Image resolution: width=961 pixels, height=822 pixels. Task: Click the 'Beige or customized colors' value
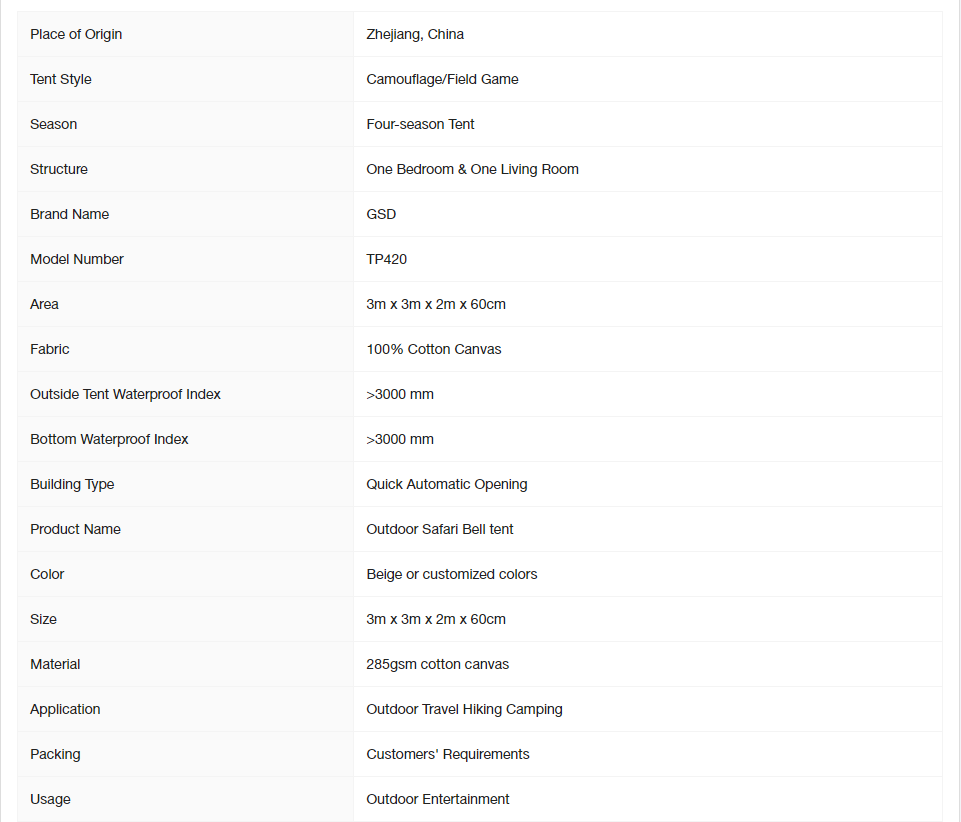click(x=452, y=574)
